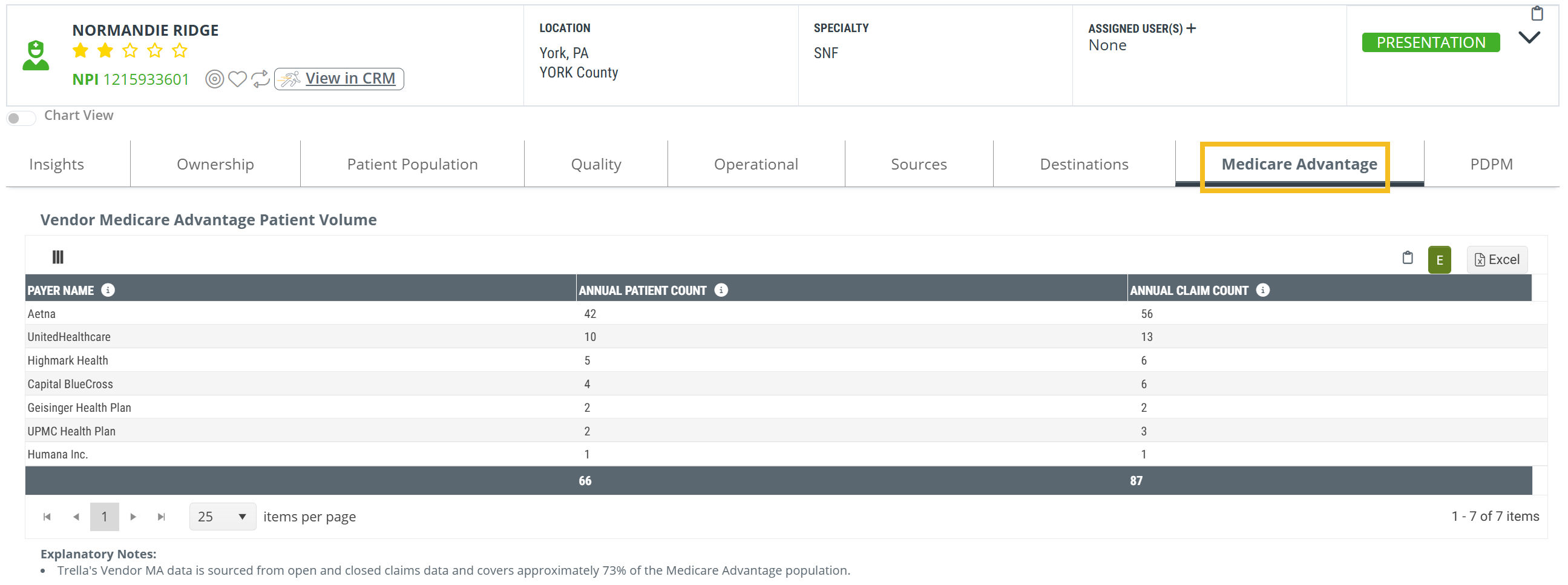
Task: Open the Ownership tab
Action: (215, 164)
